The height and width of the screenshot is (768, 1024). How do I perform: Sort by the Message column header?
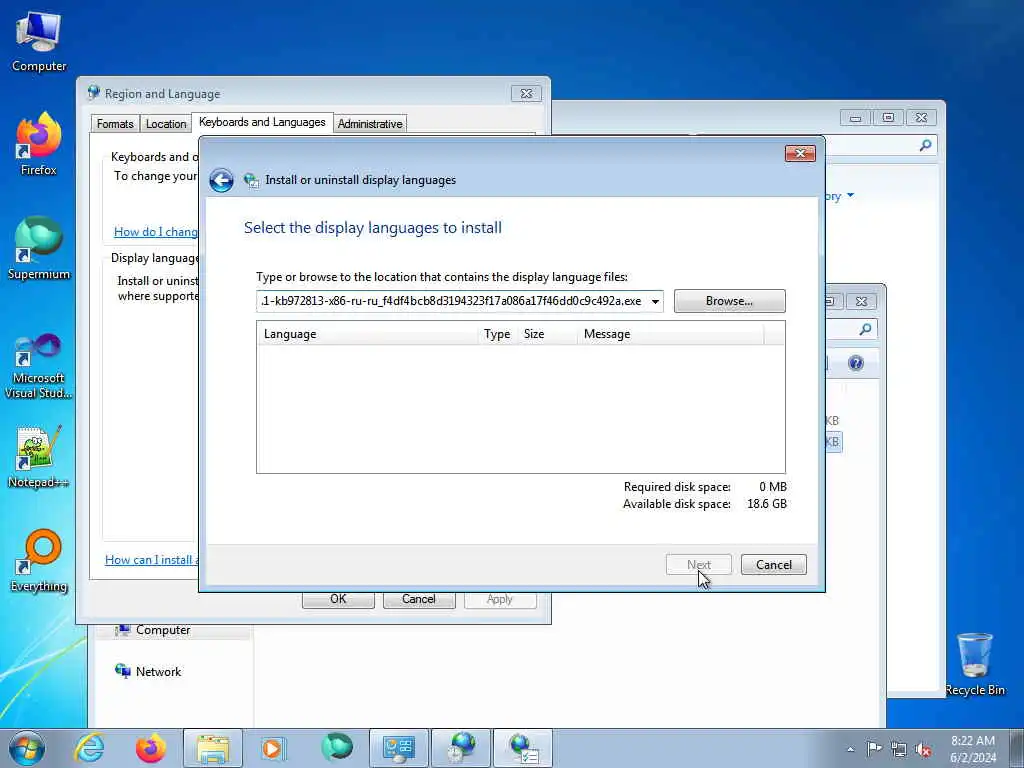tap(671, 334)
